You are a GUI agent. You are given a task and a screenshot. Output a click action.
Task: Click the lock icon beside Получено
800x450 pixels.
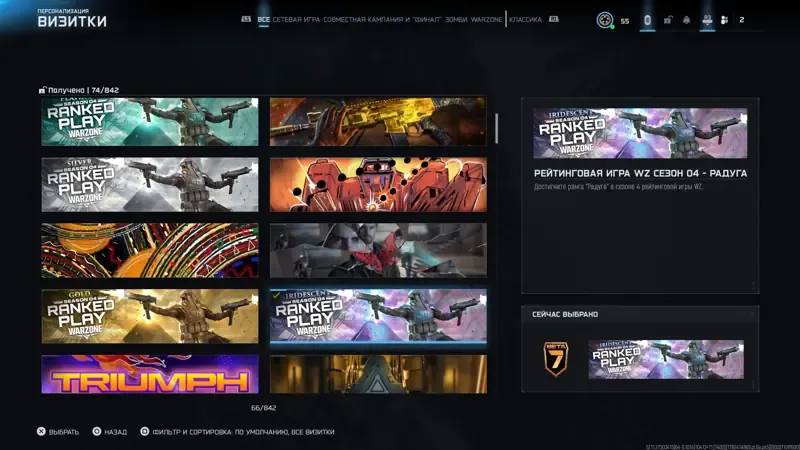(42, 90)
